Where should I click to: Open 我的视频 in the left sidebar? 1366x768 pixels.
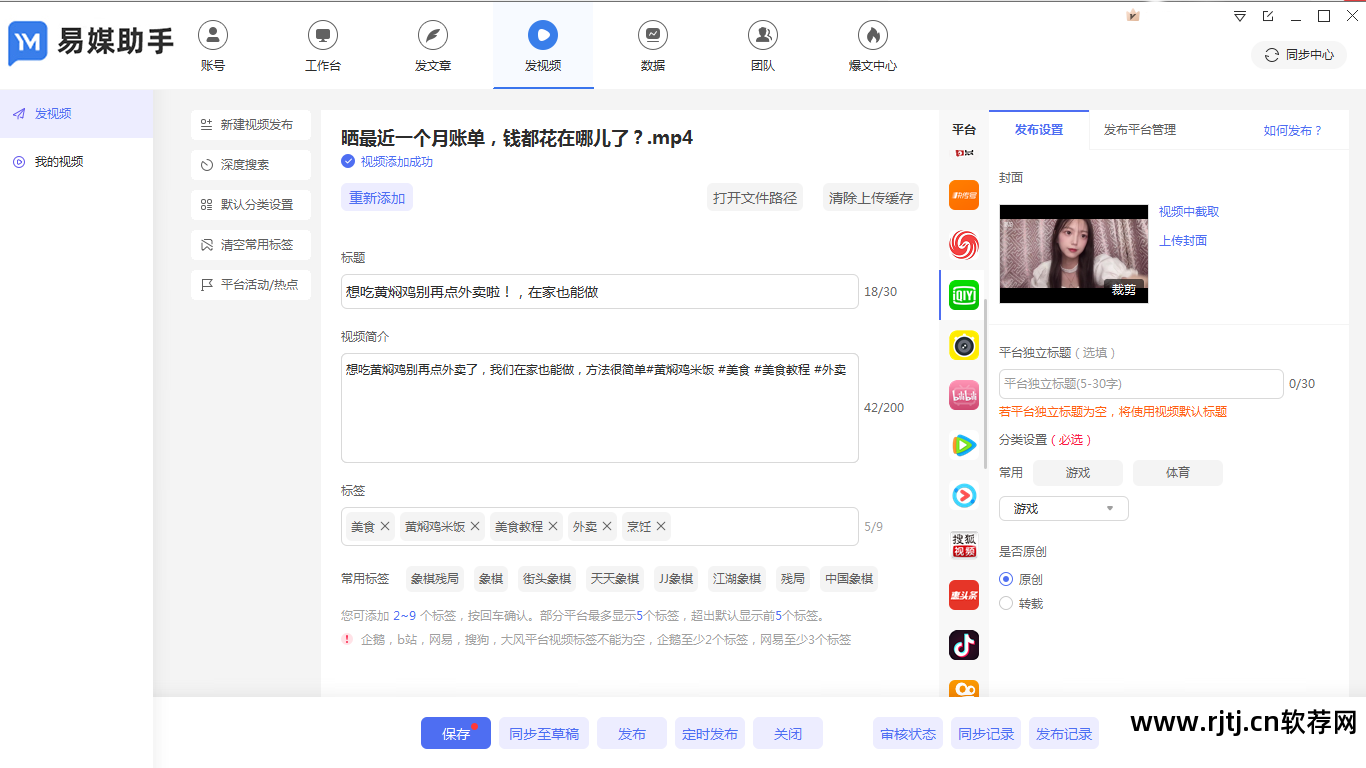[x=59, y=162]
